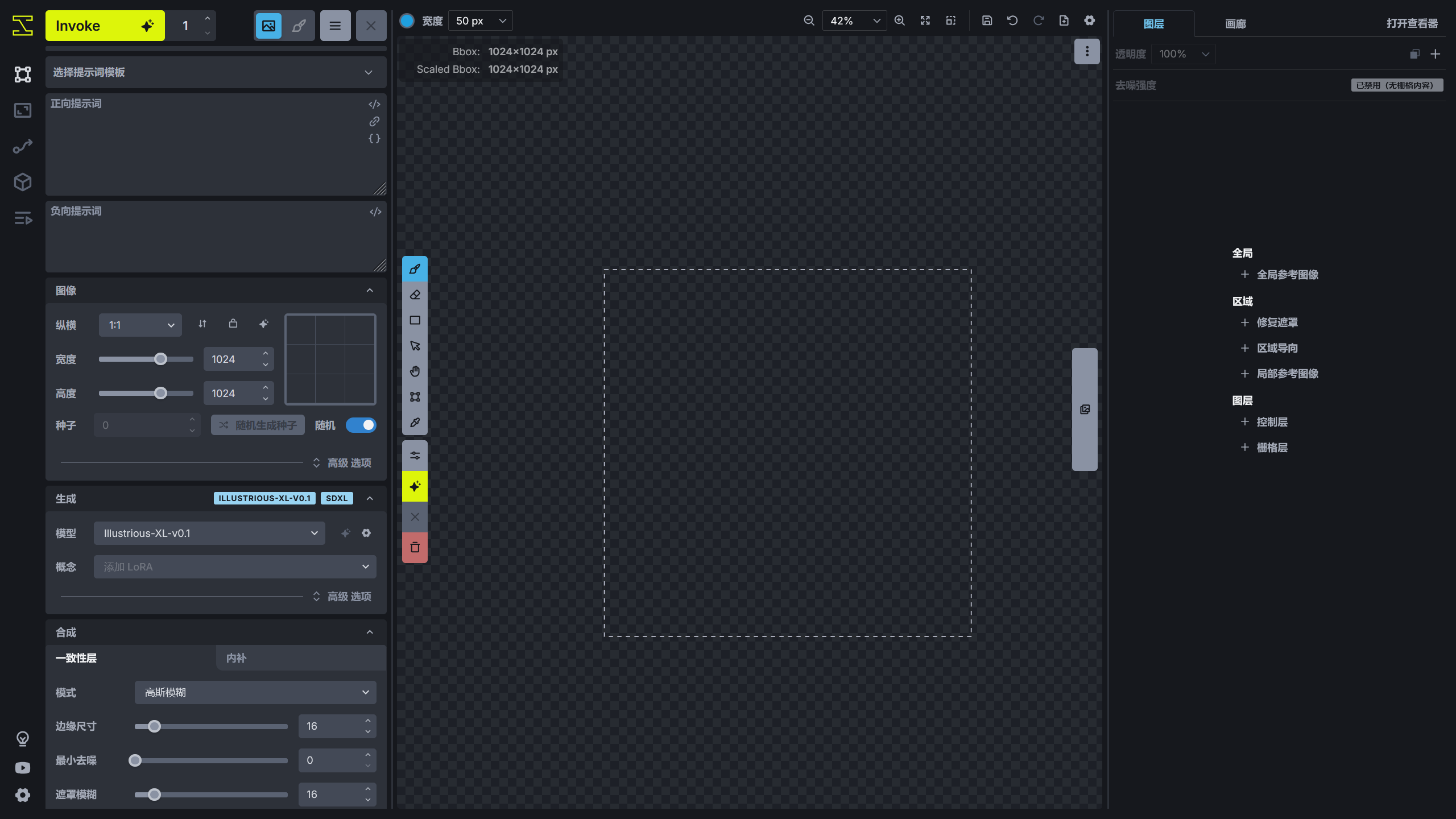The height and width of the screenshot is (819, 1456).
Task: Toggle the 随机 random seed switch
Action: 361,425
